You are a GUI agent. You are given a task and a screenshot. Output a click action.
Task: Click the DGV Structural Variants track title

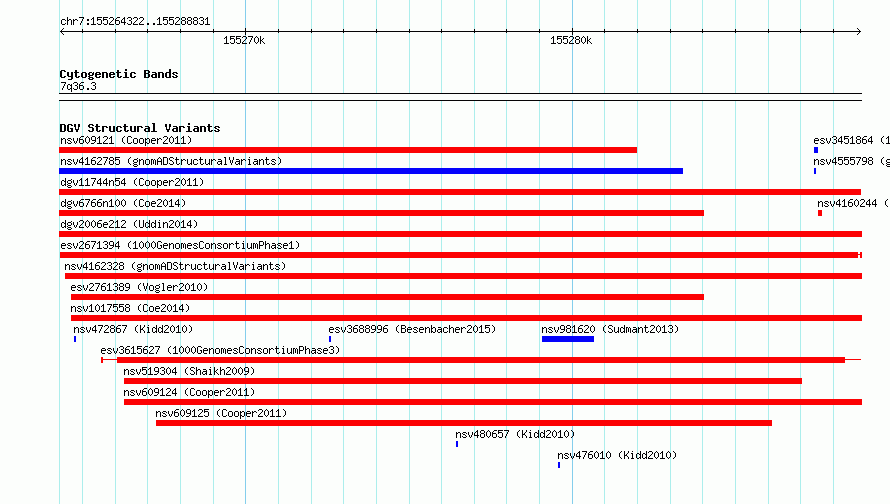(x=140, y=128)
